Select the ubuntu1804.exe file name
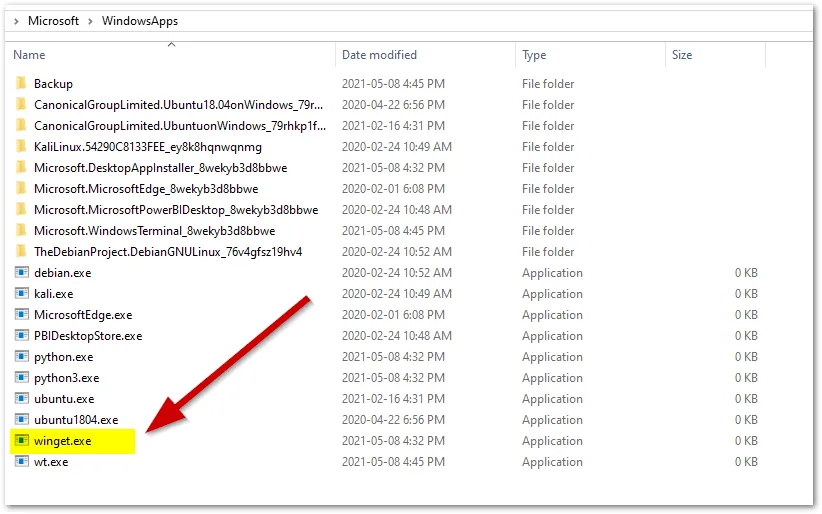This screenshot has height=514, width=822. point(76,420)
